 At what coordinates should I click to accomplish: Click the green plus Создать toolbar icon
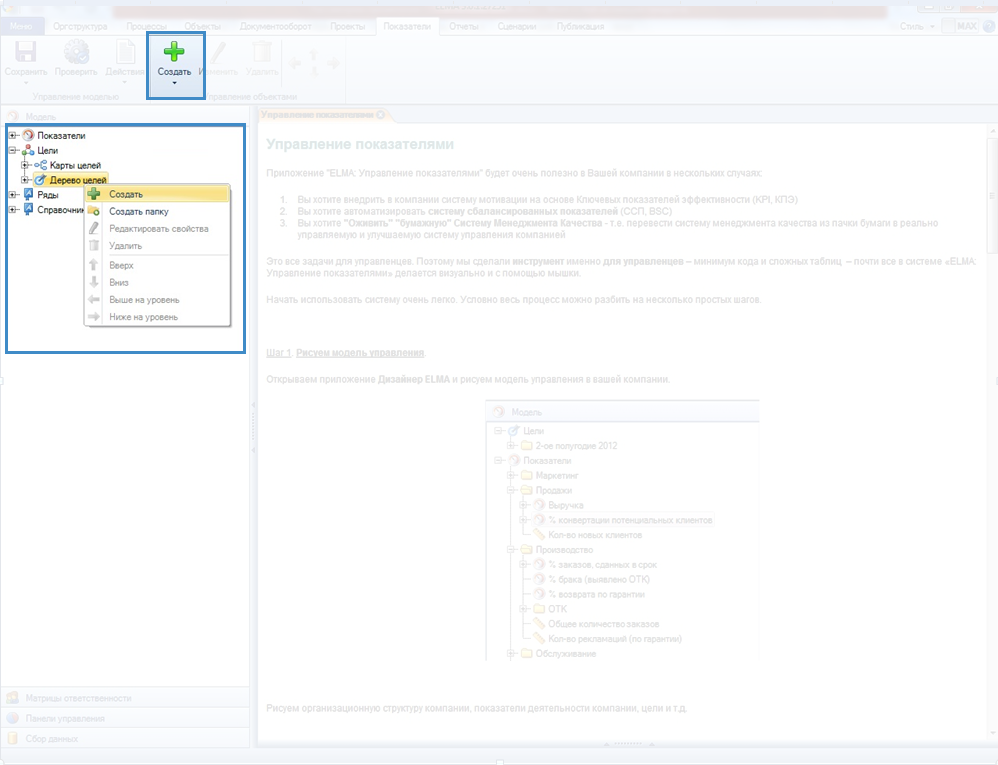174,52
